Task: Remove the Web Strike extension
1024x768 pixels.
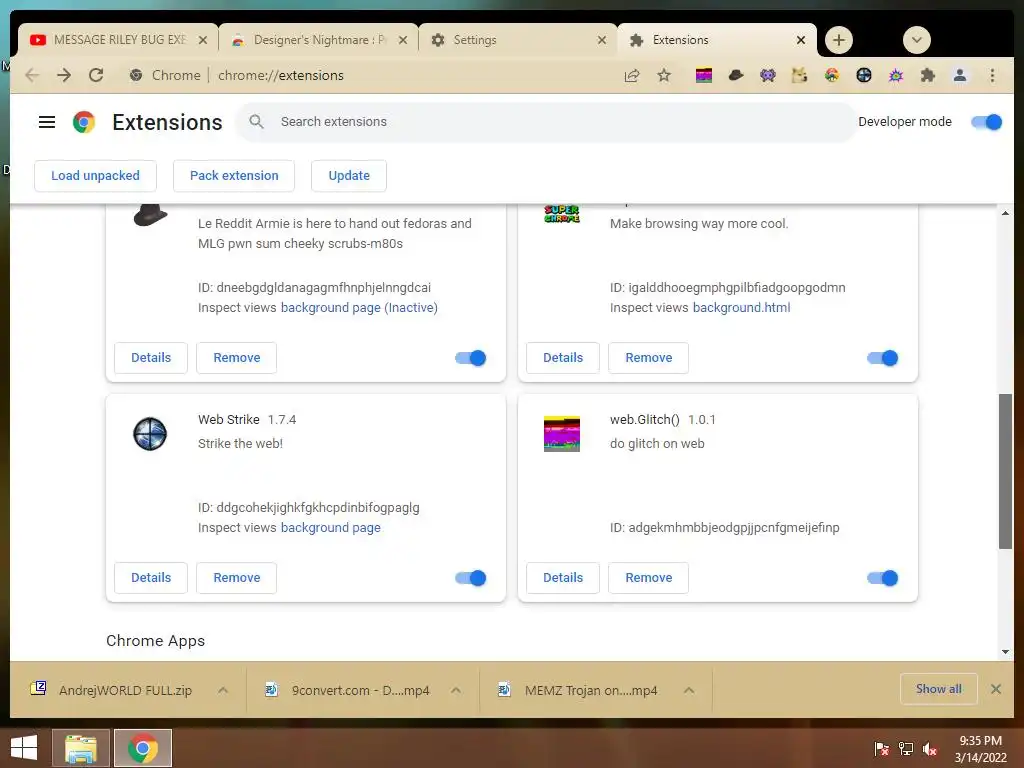Action: point(236,578)
